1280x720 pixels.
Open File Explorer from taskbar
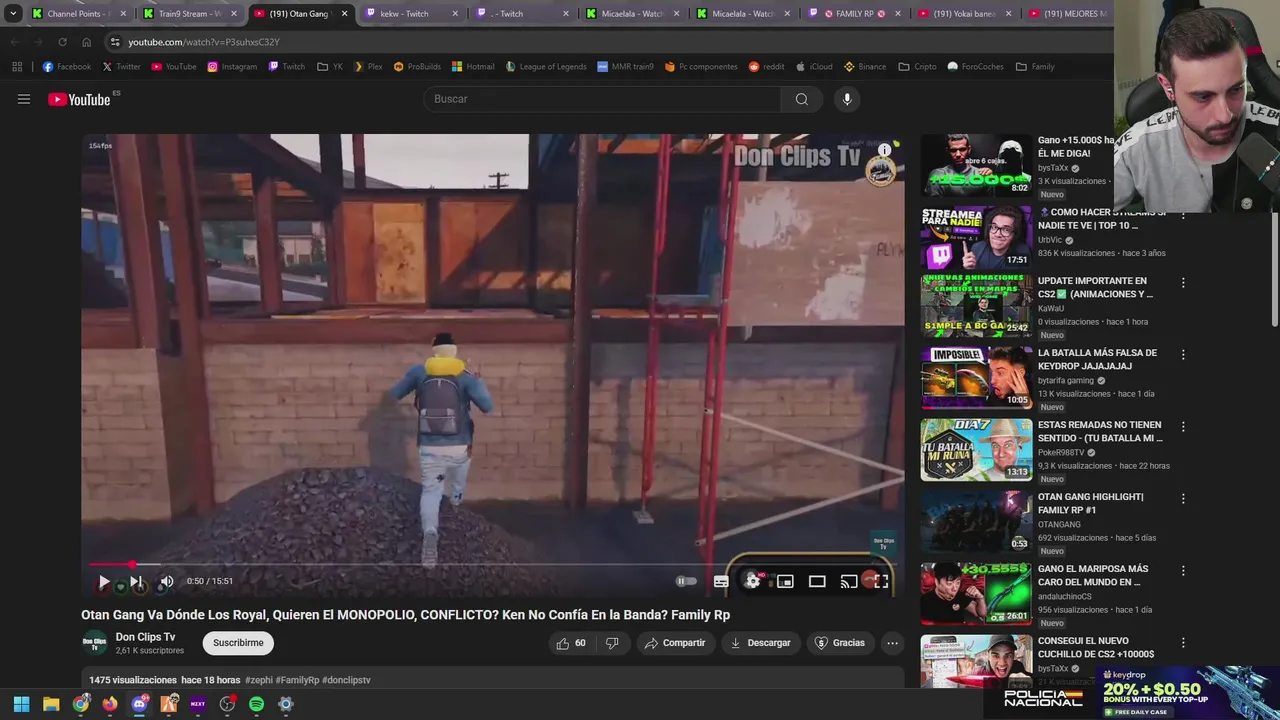tap(51, 704)
